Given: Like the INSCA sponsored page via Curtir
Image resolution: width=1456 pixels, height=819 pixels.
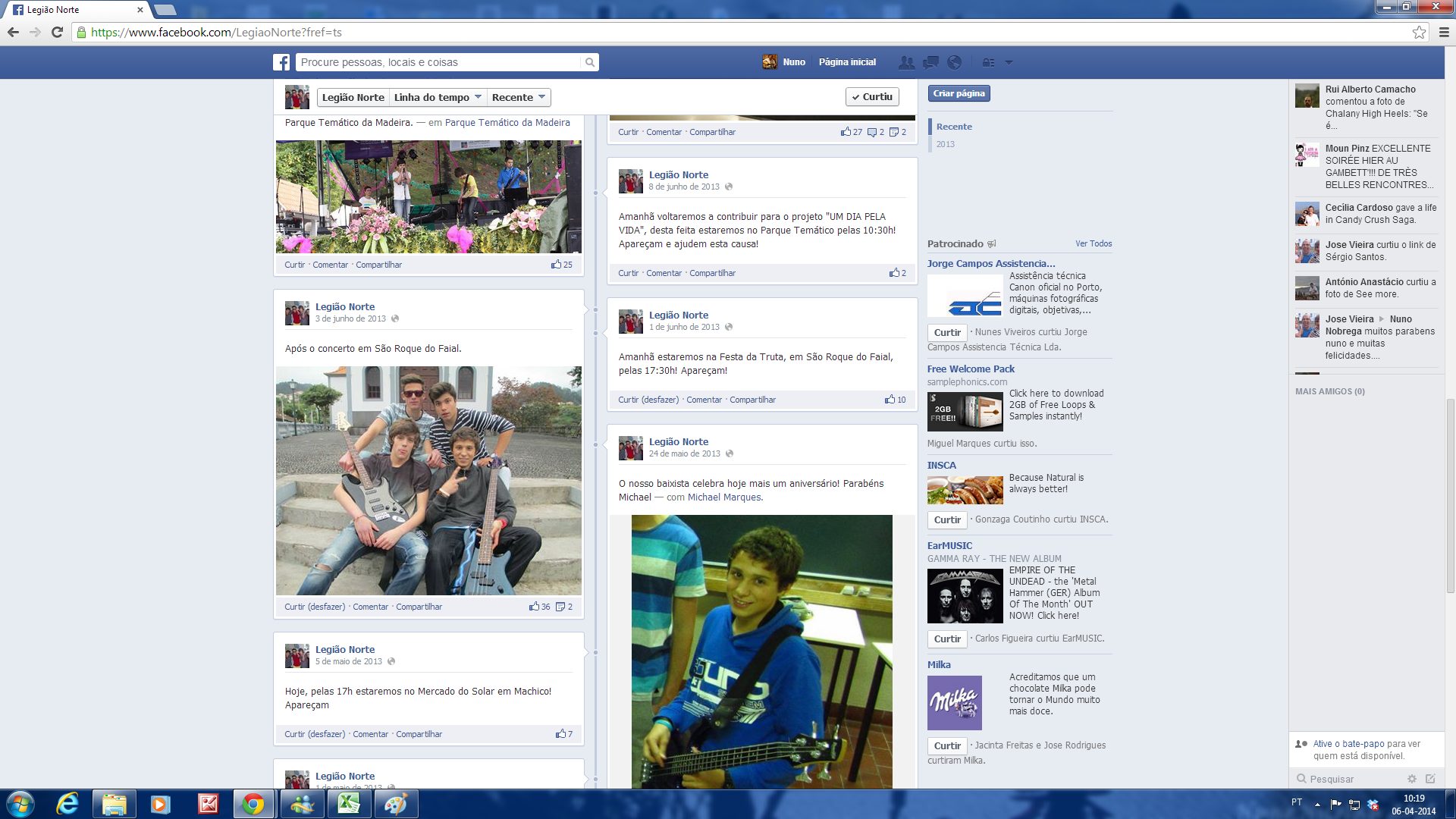Looking at the screenshot, I should pos(947,520).
